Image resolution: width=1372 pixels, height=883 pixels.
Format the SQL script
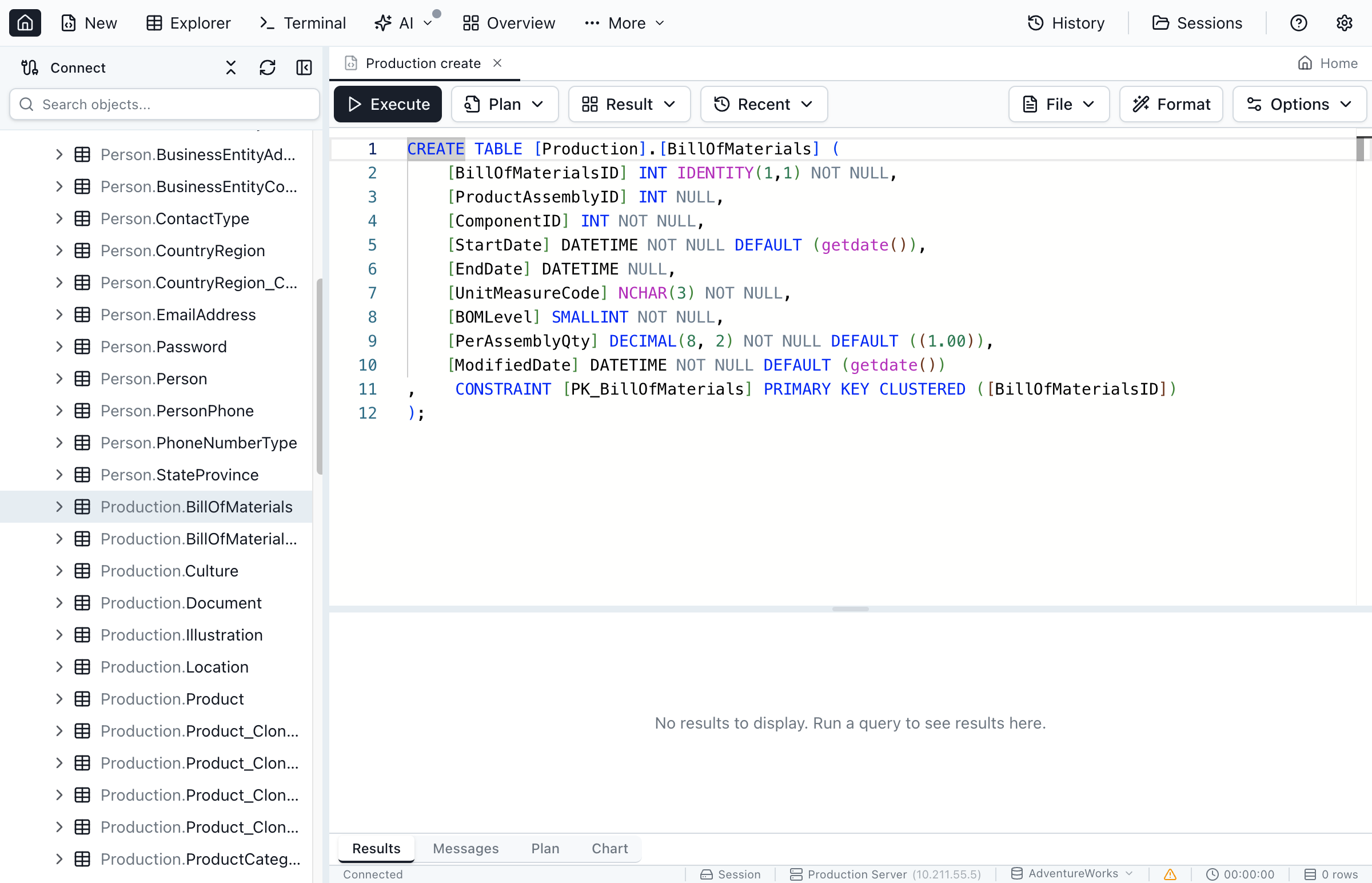click(x=1171, y=104)
